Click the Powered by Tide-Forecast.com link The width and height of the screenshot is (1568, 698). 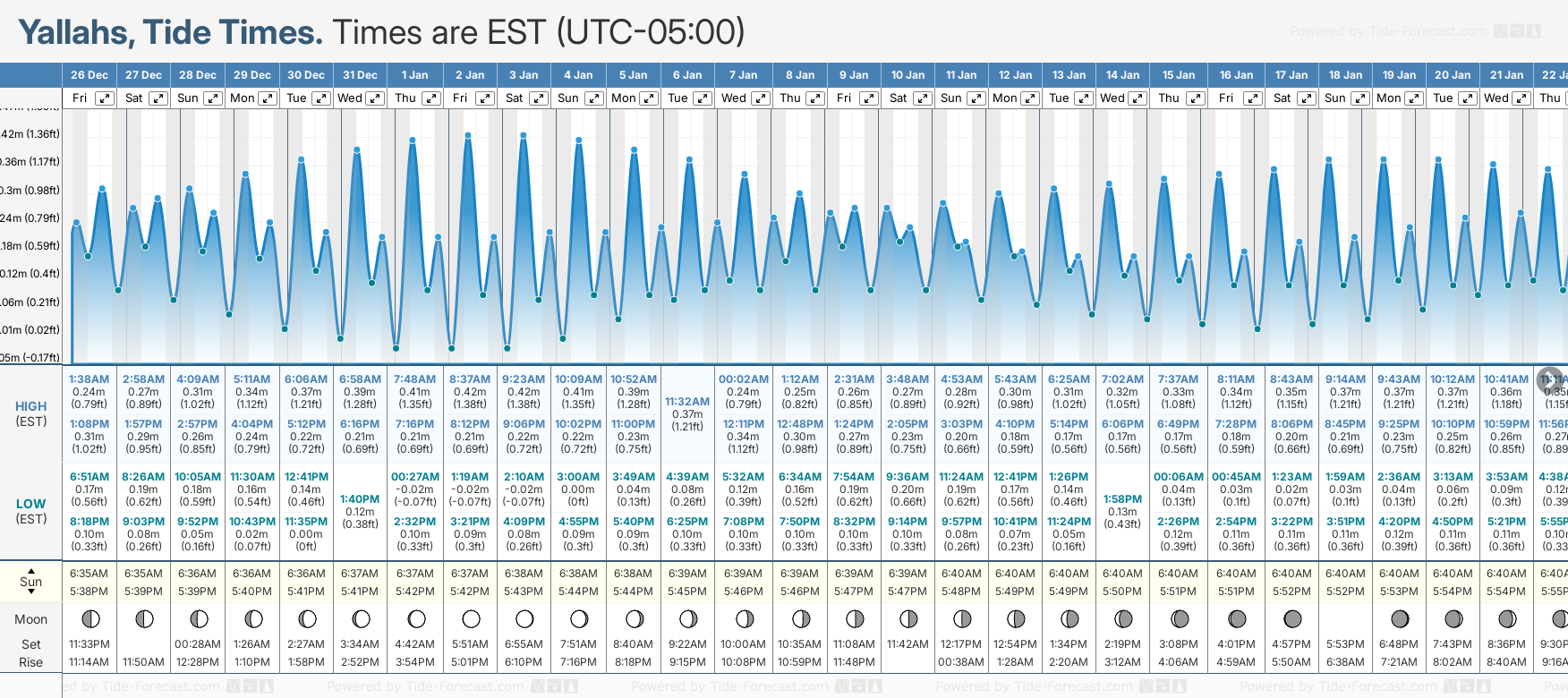pyautogui.click(x=1388, y=31)
